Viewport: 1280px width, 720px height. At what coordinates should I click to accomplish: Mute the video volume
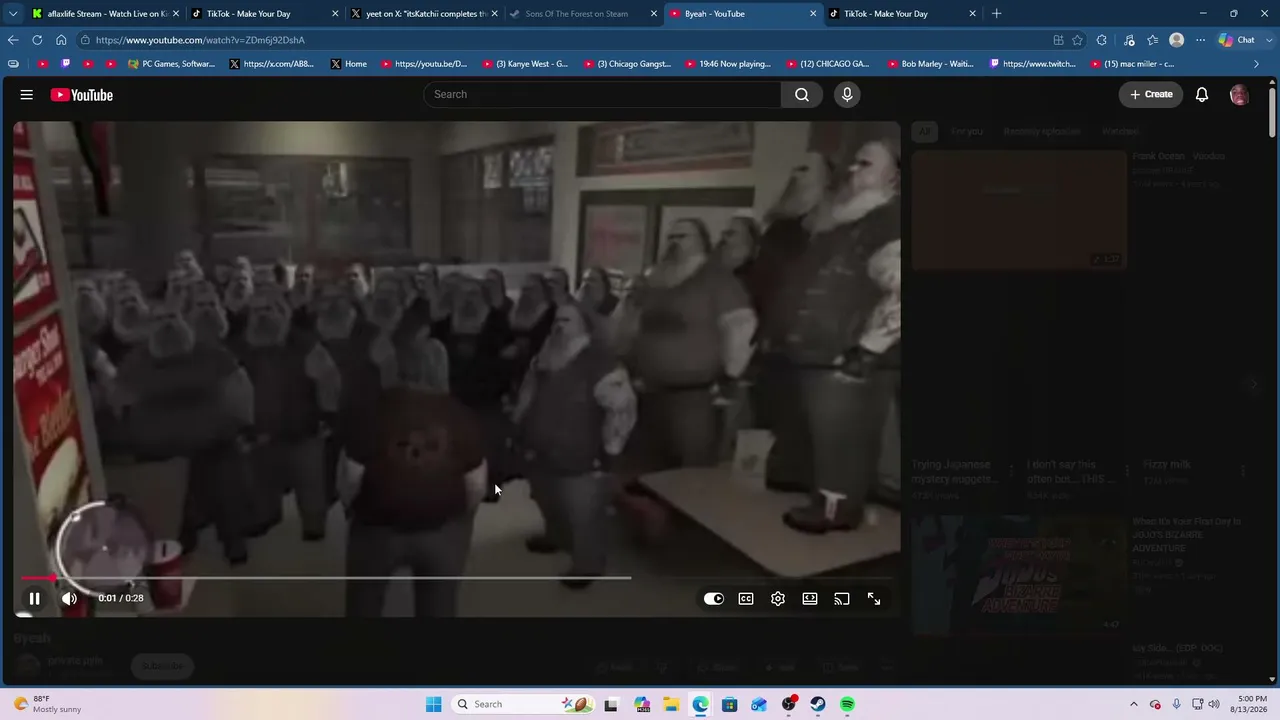[69, 598]
